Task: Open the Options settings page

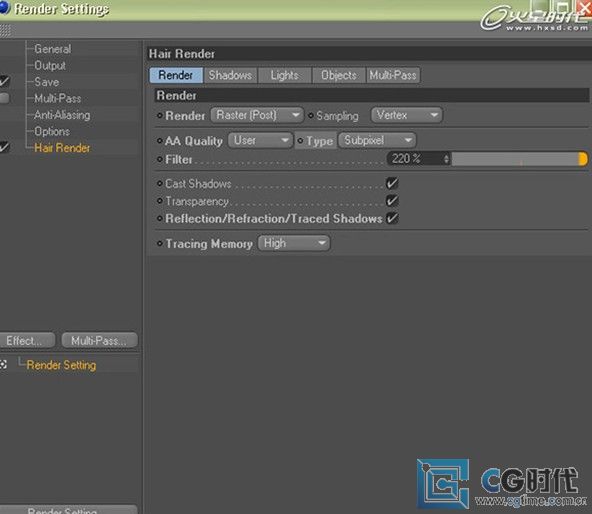Action: [52, 131]
